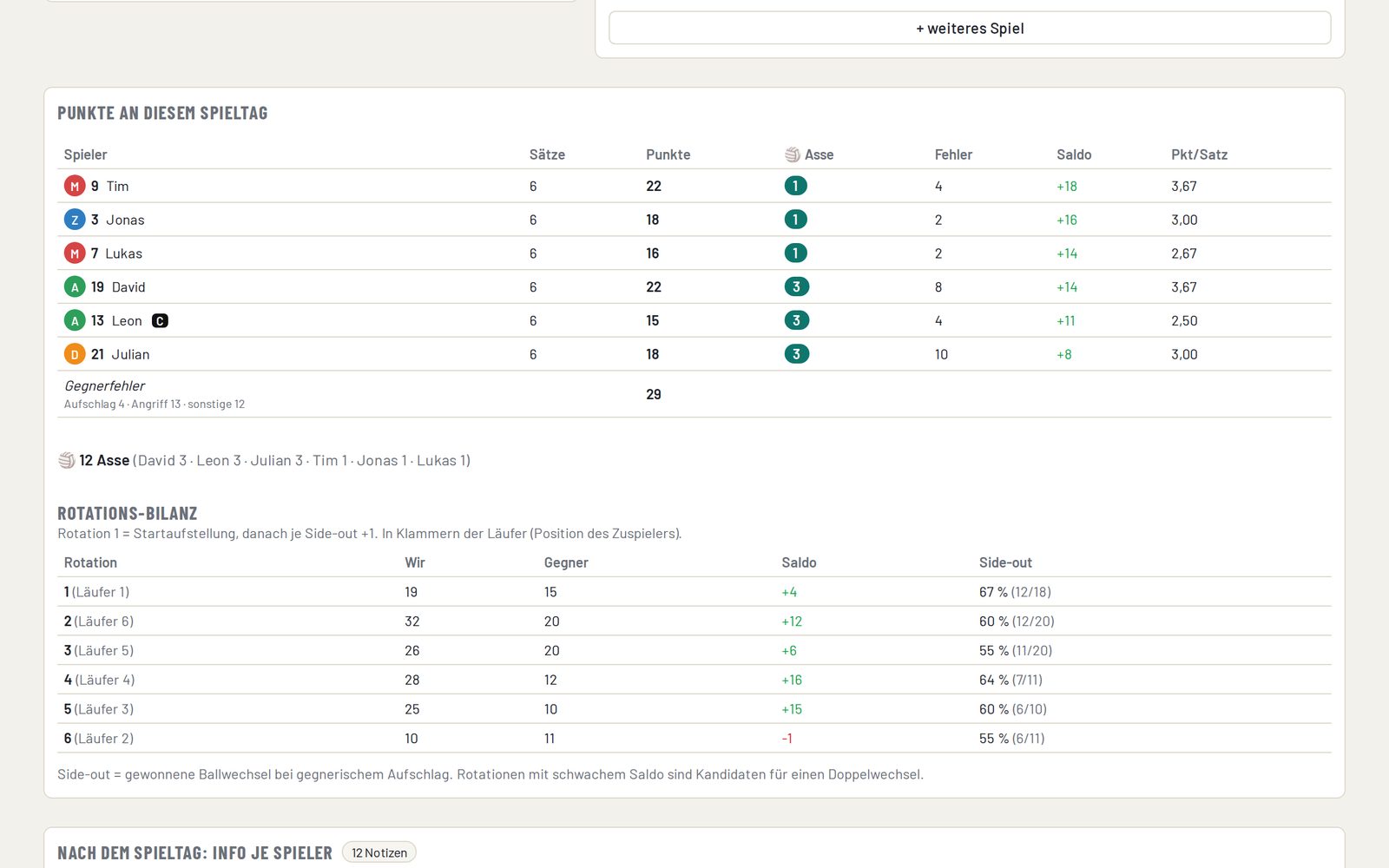Click the 'Sätze' column header

pyautogui.click(x=547, y=155)
